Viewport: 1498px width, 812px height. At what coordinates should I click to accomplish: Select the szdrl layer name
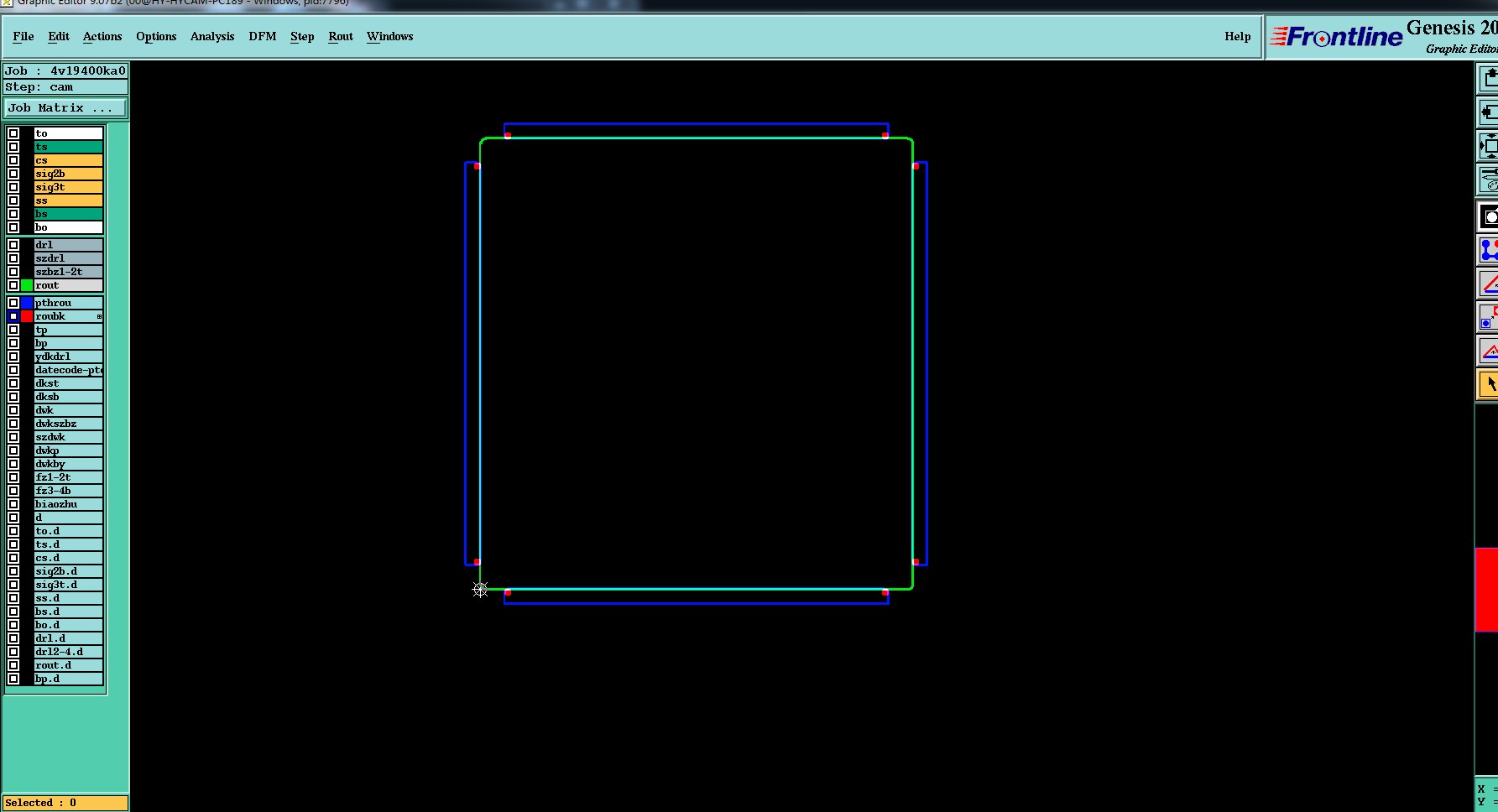point(69,258)
